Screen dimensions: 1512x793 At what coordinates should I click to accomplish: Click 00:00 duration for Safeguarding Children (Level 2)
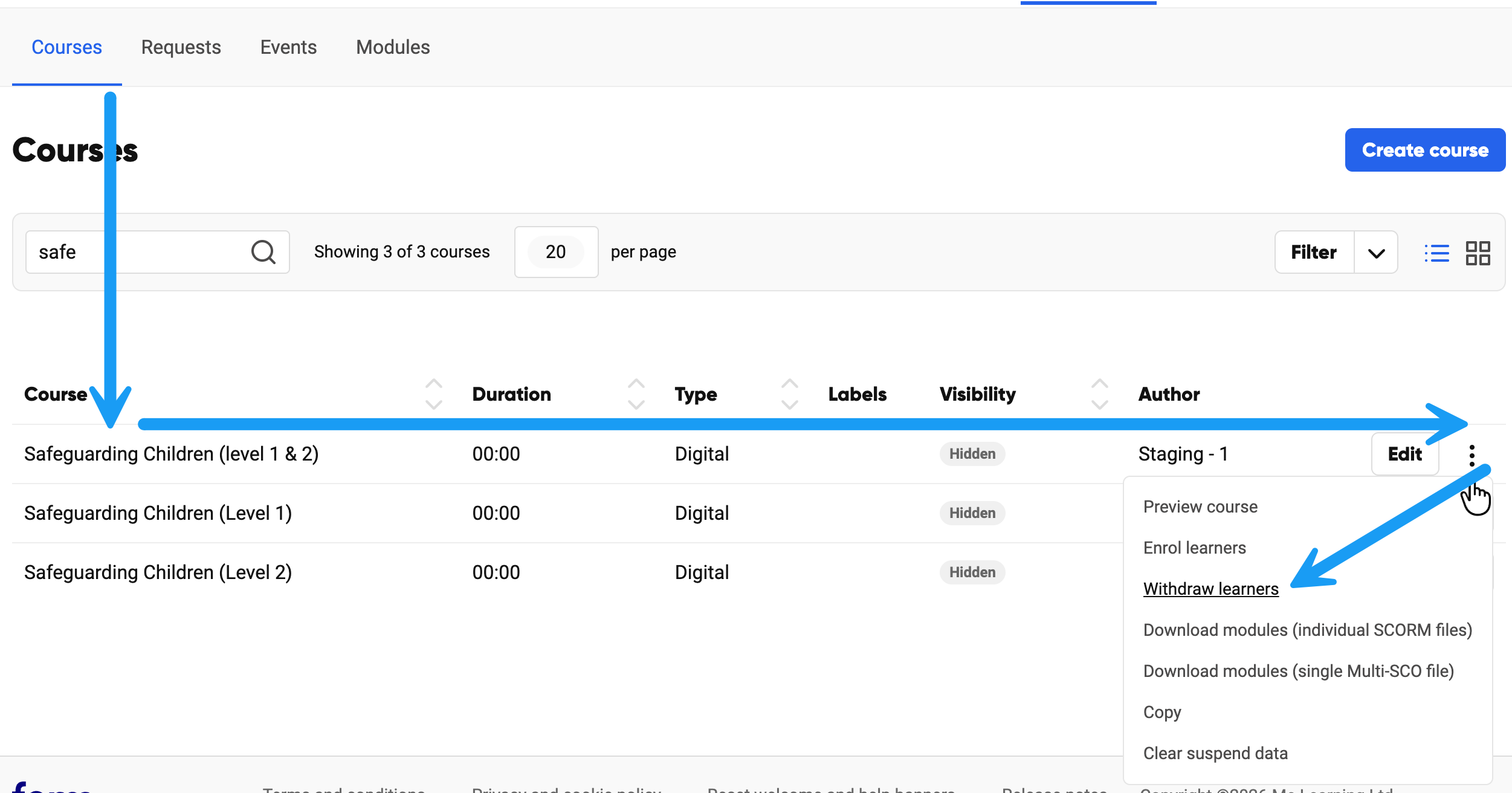(496, 572)
